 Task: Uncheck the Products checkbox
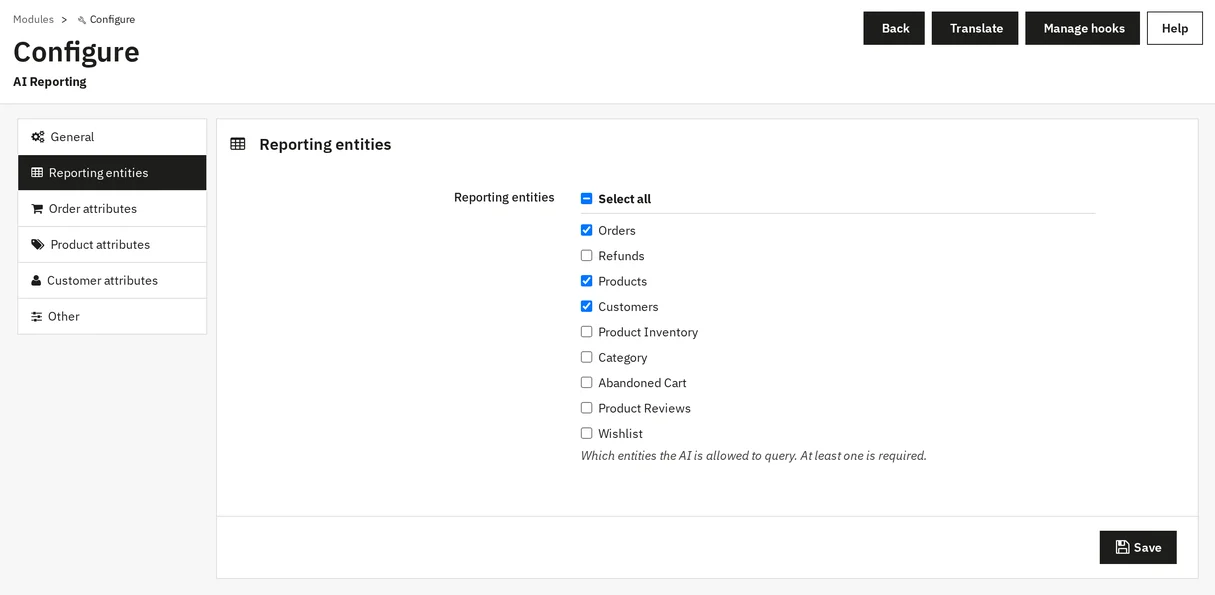(x=587, y=281)
